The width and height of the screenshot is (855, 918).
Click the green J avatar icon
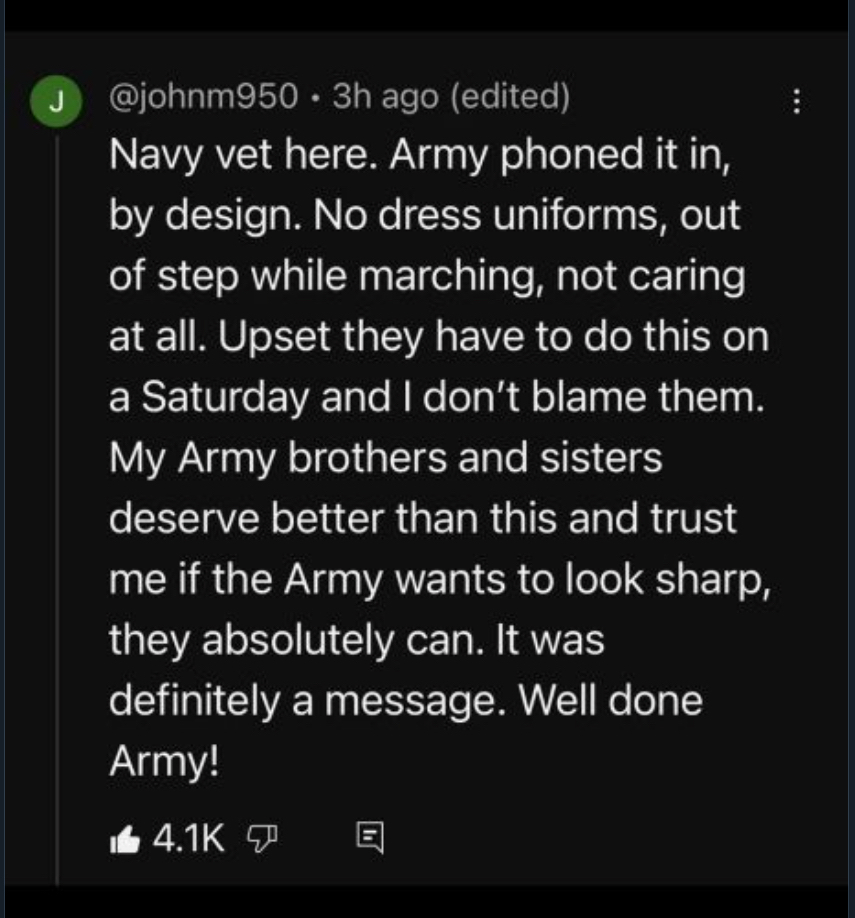click(55, 101)
